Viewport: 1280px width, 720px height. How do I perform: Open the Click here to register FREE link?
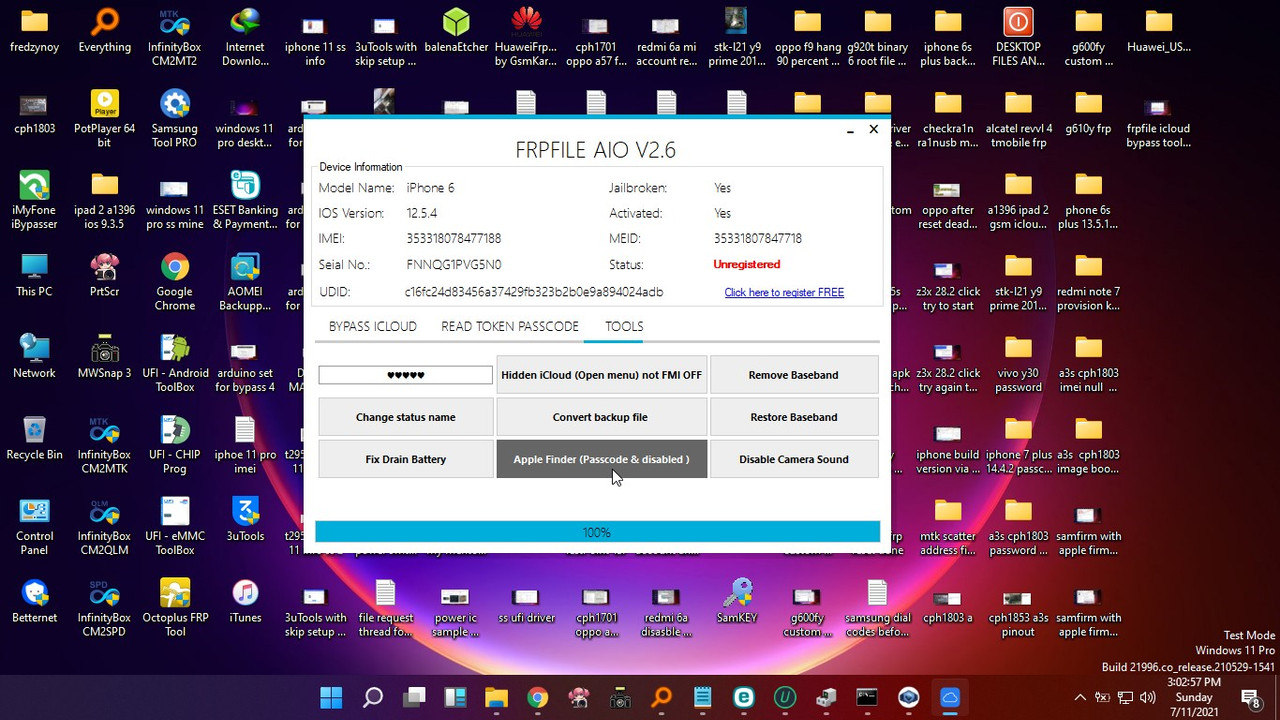(783, 291)
